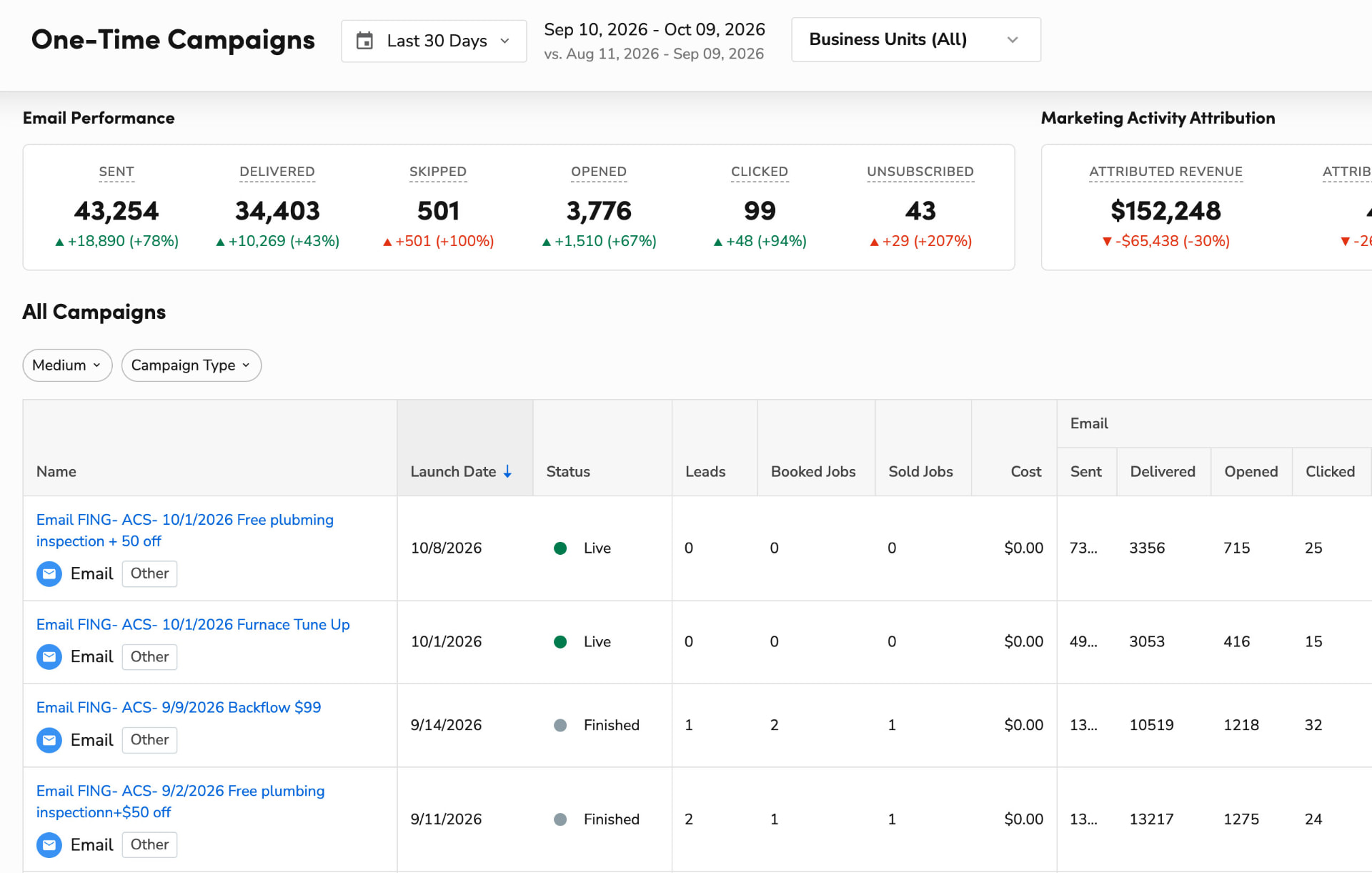The image size is (1372, 873).
Task: Click email icon for Backflow $99 row
Action: [x=49, y=740]
